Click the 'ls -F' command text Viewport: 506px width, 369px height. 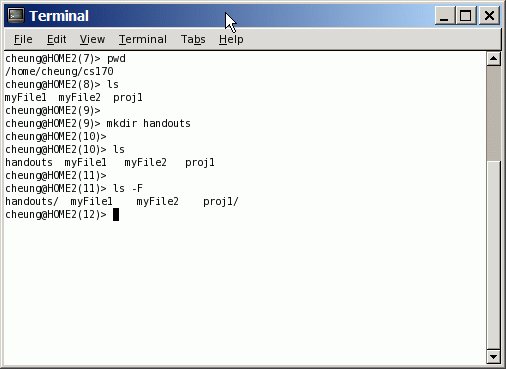128,188
